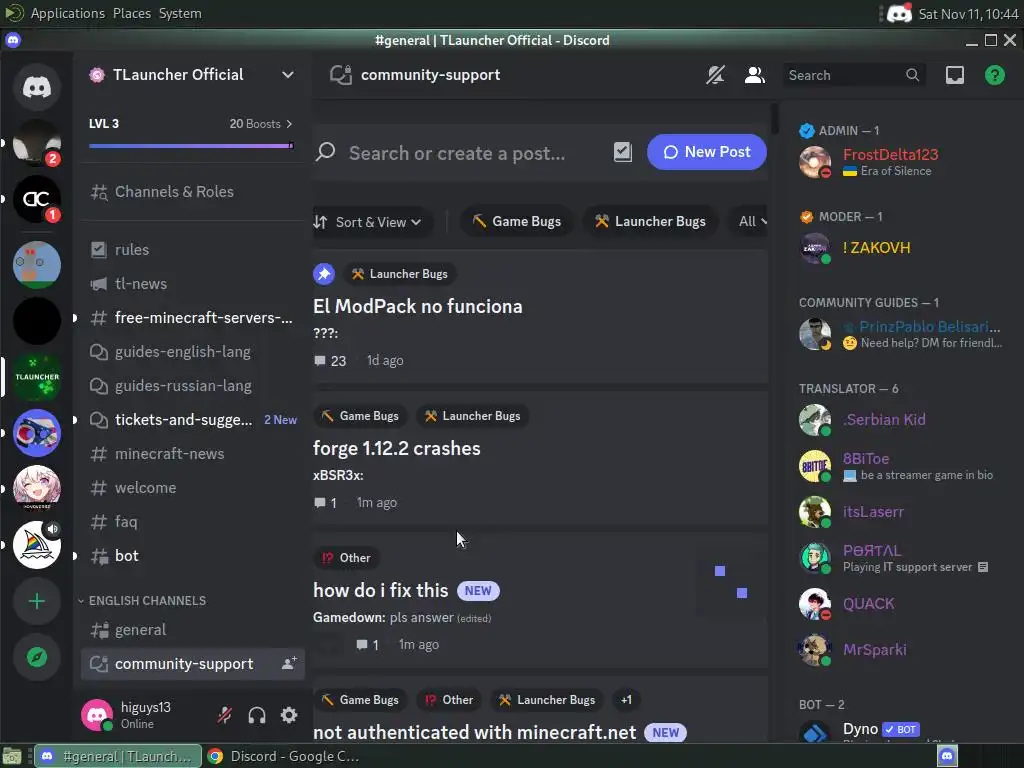The width and height of the screenshot is (1024, 768).
Task: Open the TLauncher server icon in sidebar
Action: click(x=37, y=377)
